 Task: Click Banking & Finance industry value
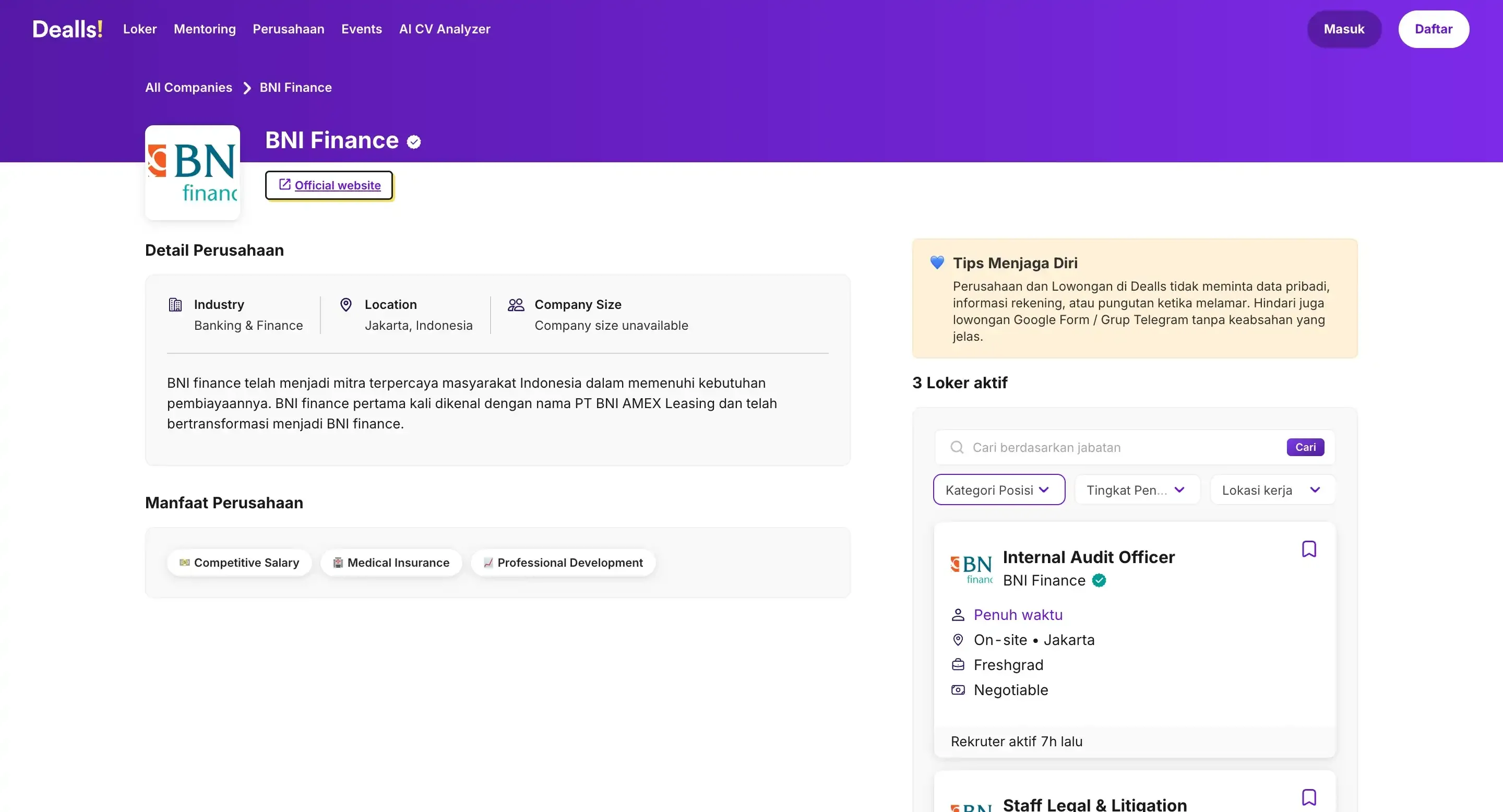pyautogui.click(x=248, y=326)
